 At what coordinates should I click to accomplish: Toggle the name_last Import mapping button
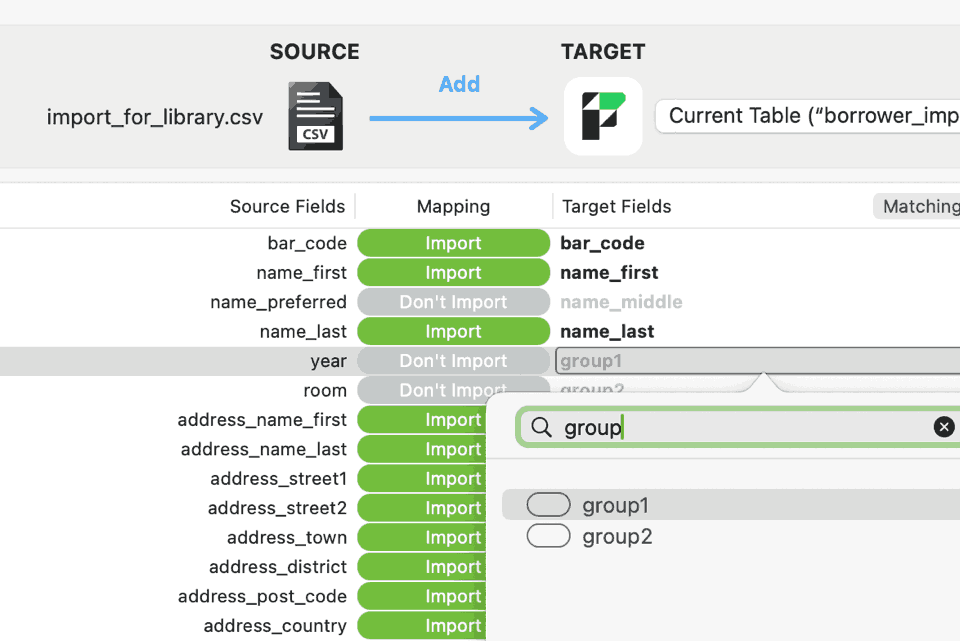point(453,331)
